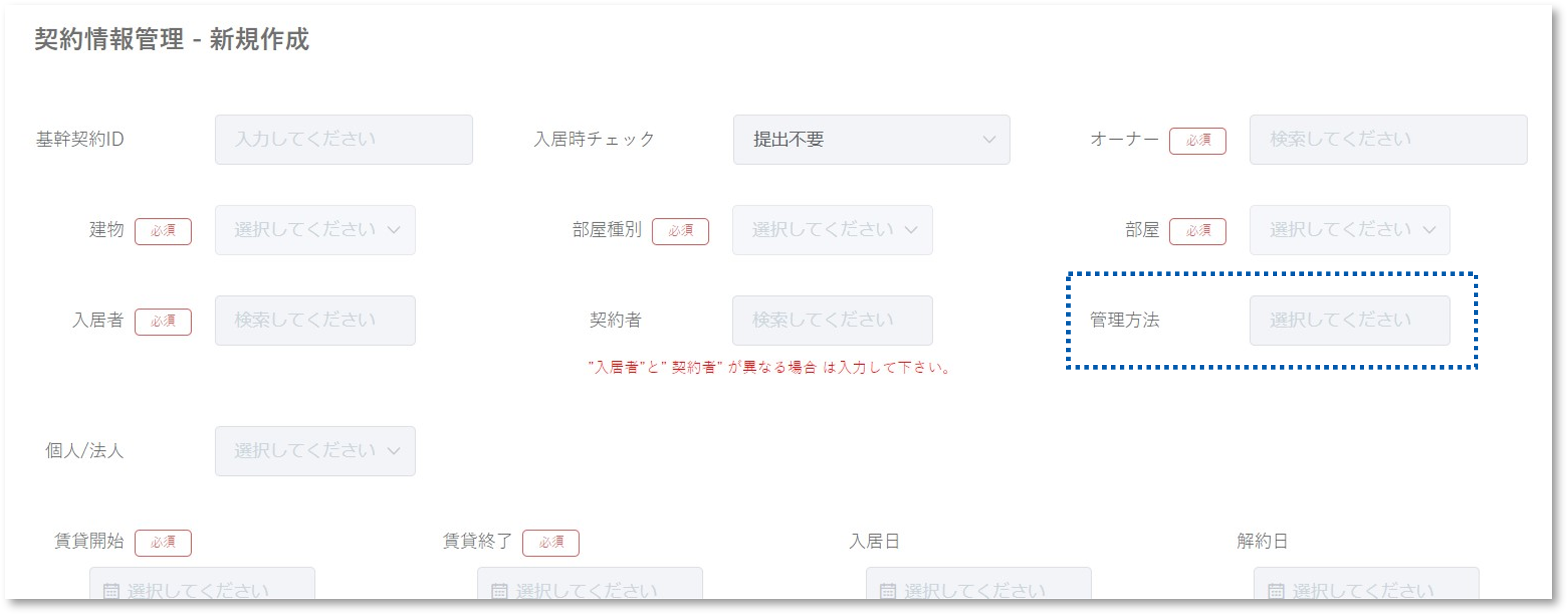Click the 必須 badge next to 賃貸終了

coord(550,542)
